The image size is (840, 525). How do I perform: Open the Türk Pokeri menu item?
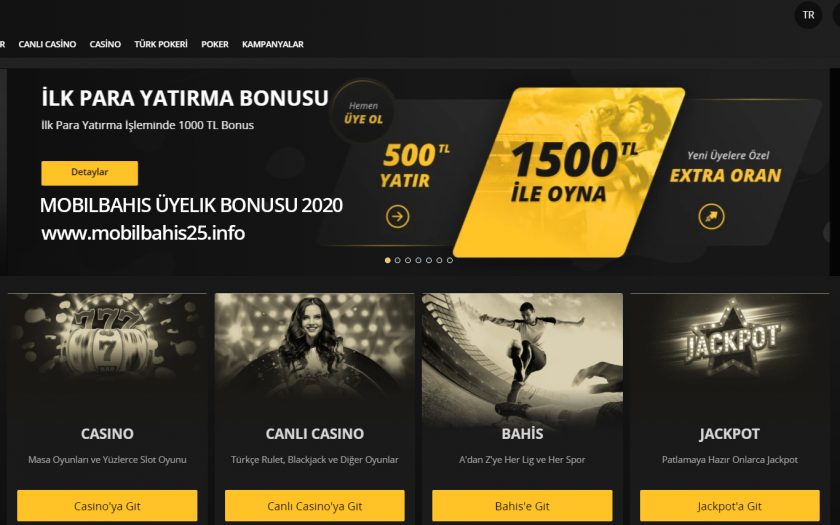pos(161,44)
